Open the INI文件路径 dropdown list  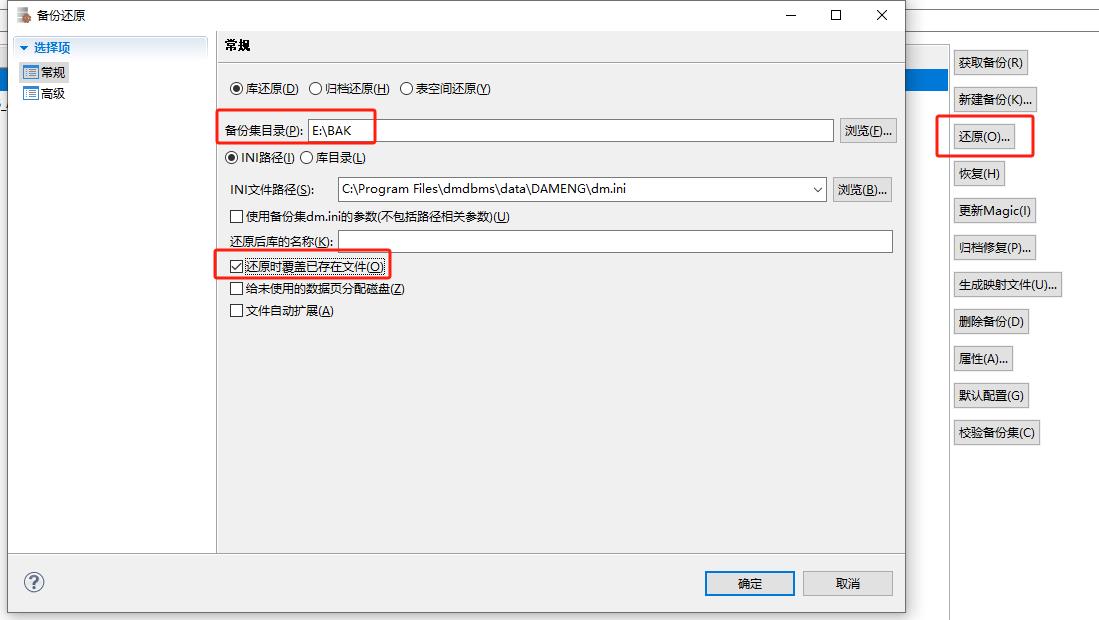point(818,189)
